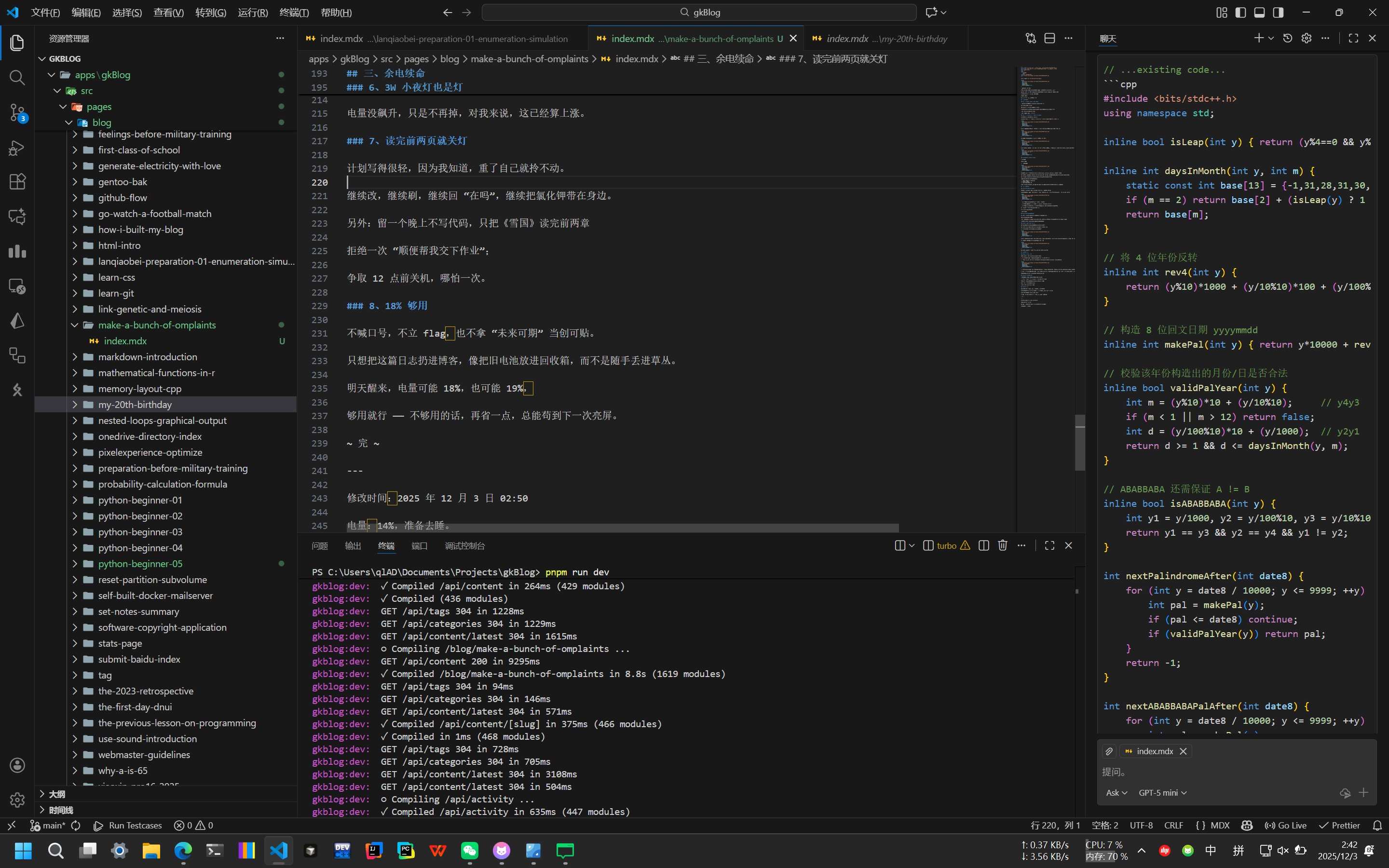Switch to the 输出 panel tab
1389x868 pixels.
(353, 546)
